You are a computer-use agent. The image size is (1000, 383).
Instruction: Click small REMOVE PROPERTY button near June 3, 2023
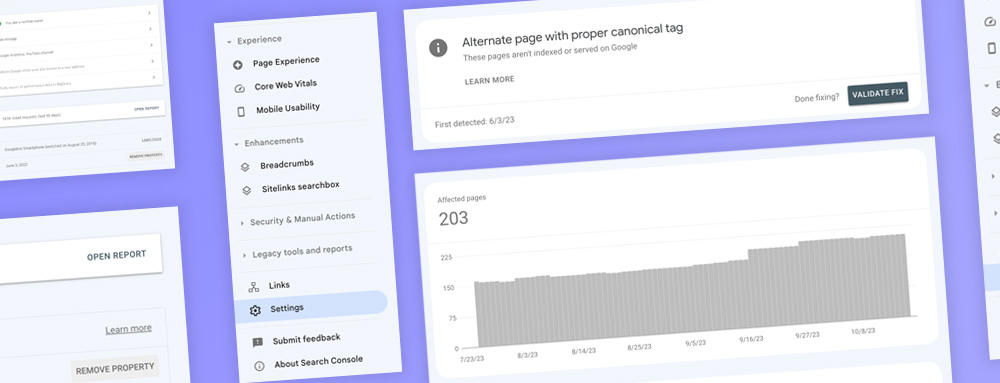point(146,155)
